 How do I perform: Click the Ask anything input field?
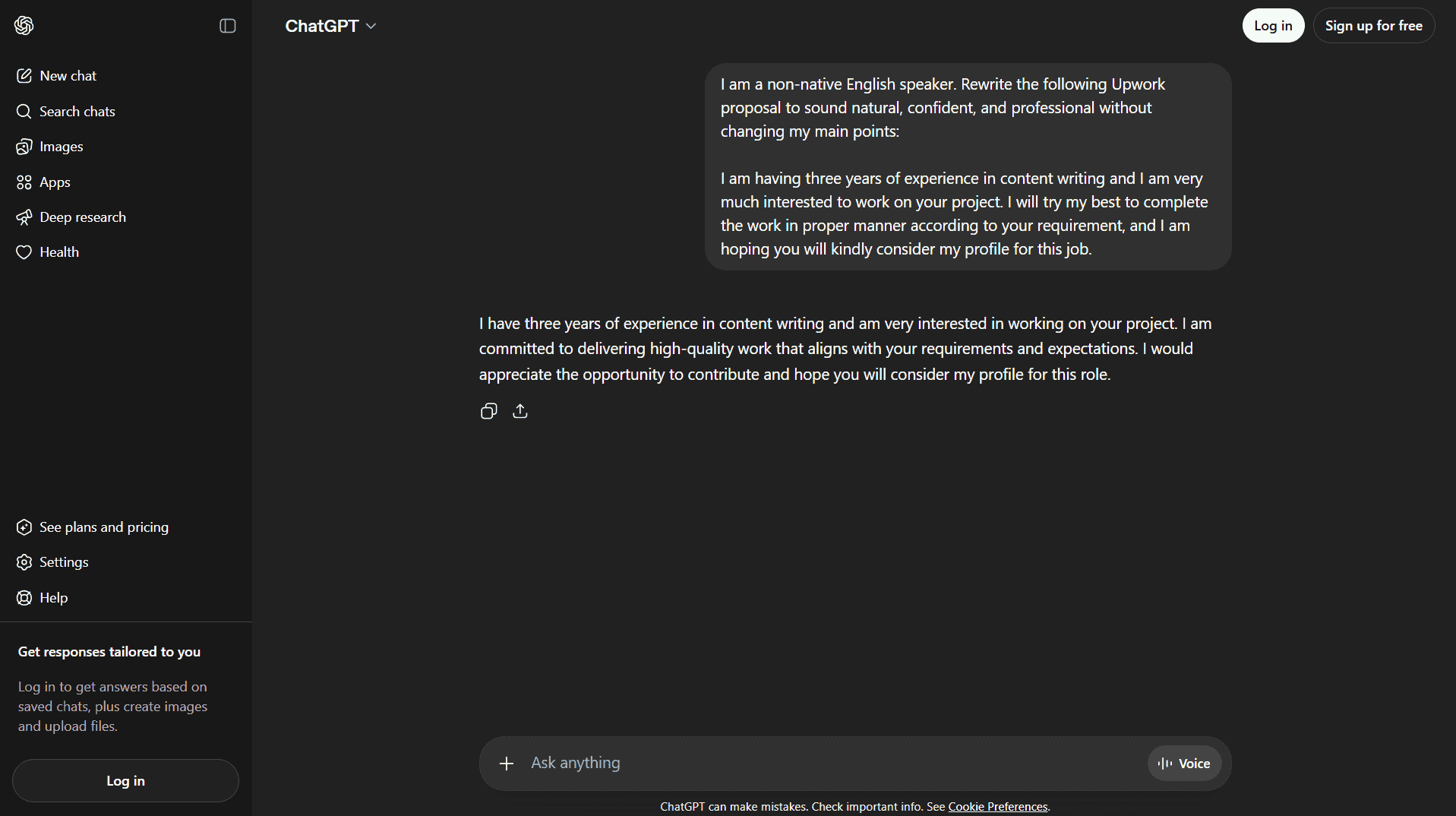pyautogui.click(x=760, y=763)
